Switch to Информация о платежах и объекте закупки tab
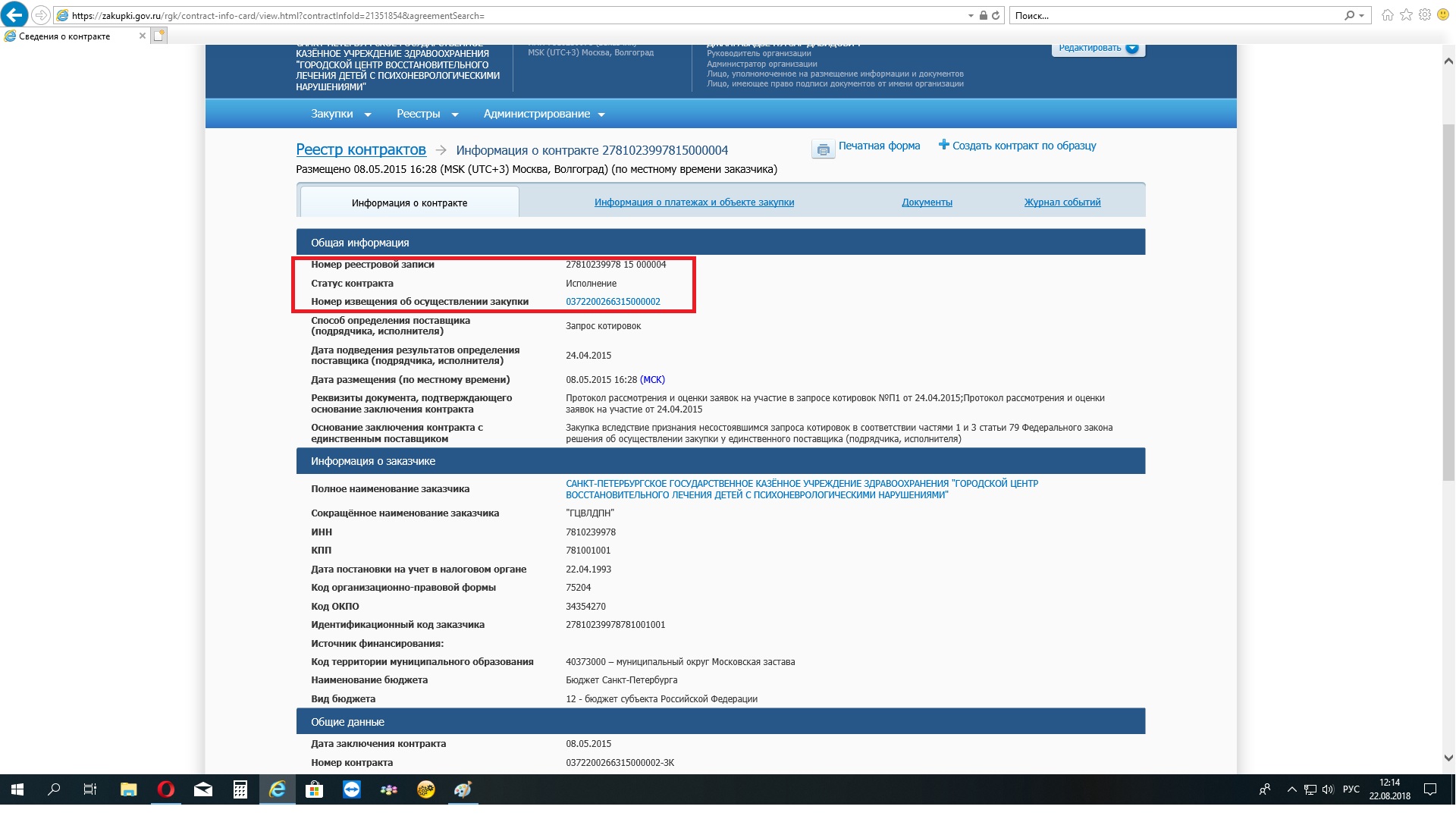 tap(694, 202)
